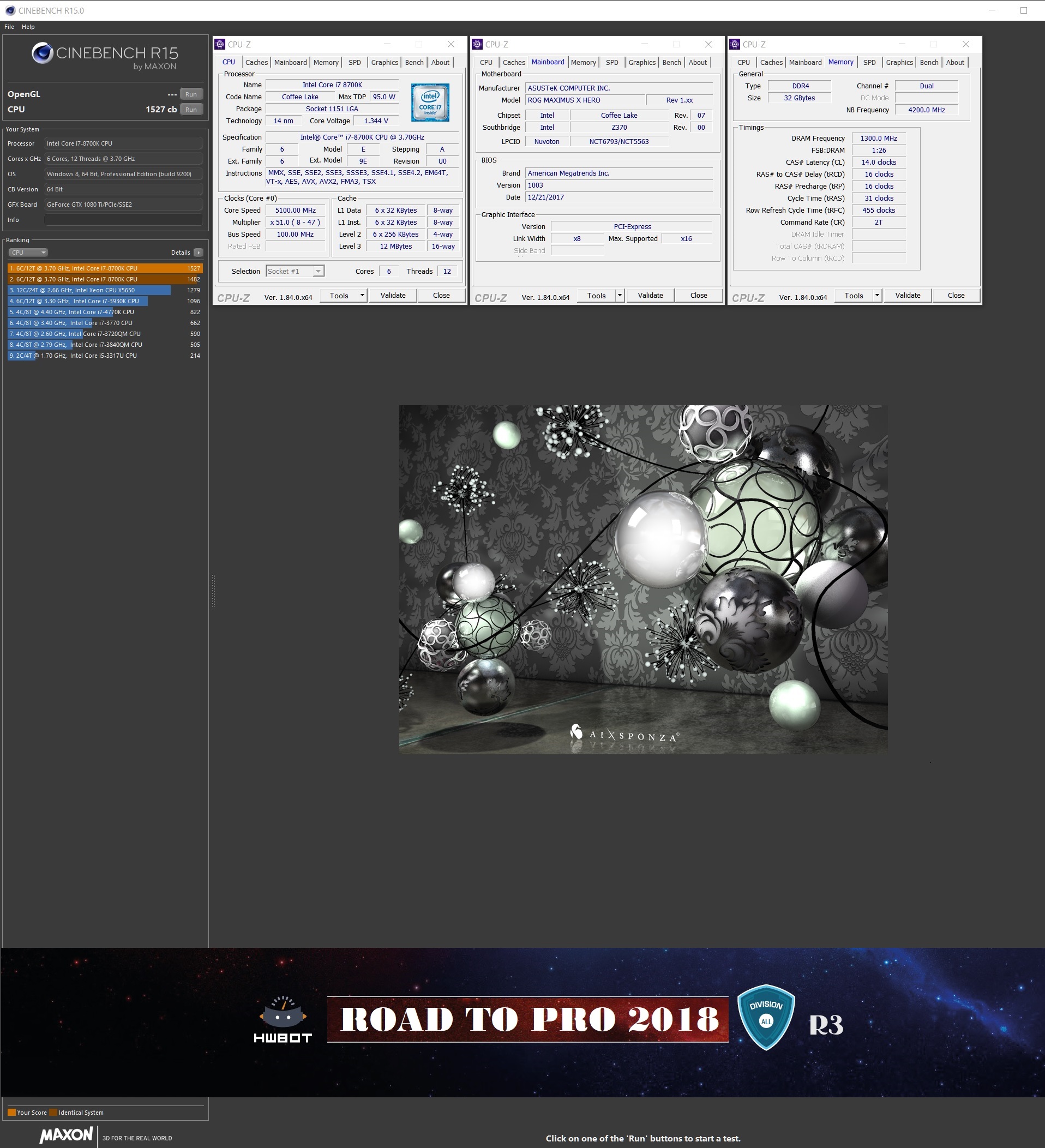The image size is (1045, 1148).
Task: Select the i7-3770 ranking row
Action: pos(105,323)
